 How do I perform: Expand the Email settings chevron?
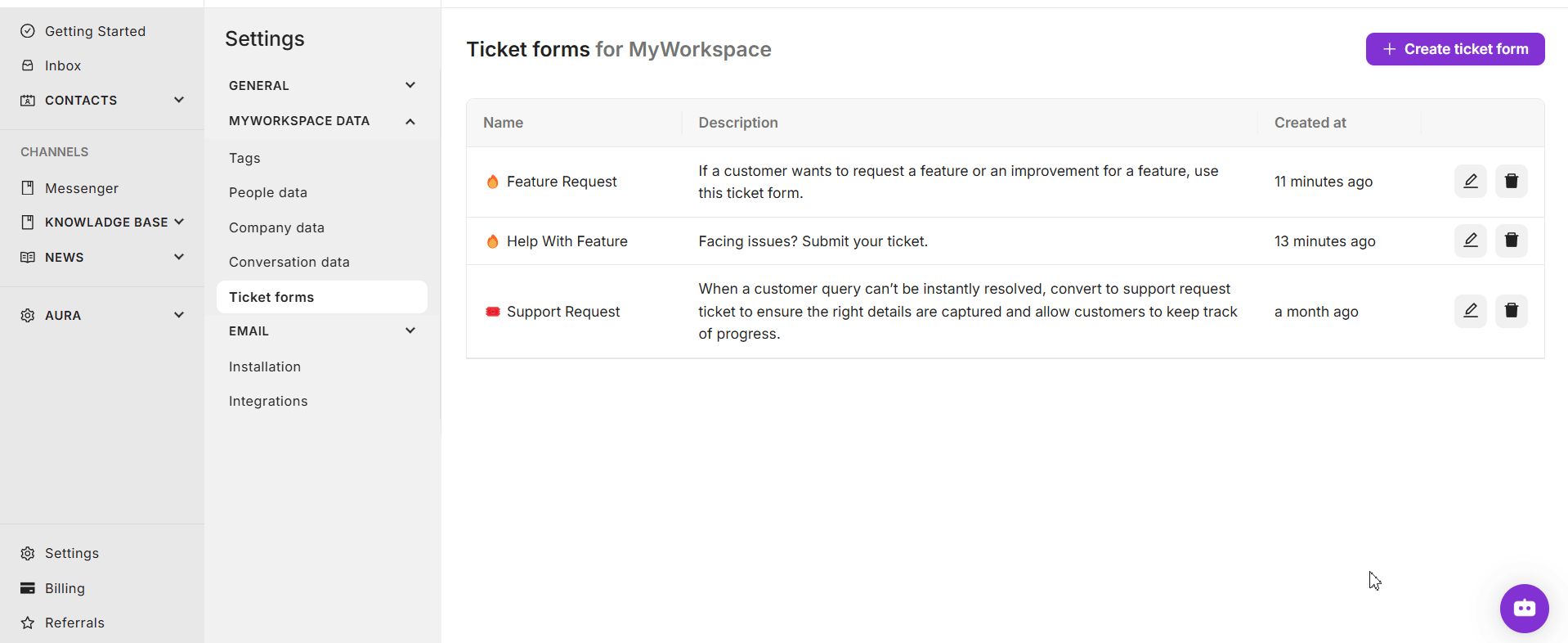(x=410, y=330)
